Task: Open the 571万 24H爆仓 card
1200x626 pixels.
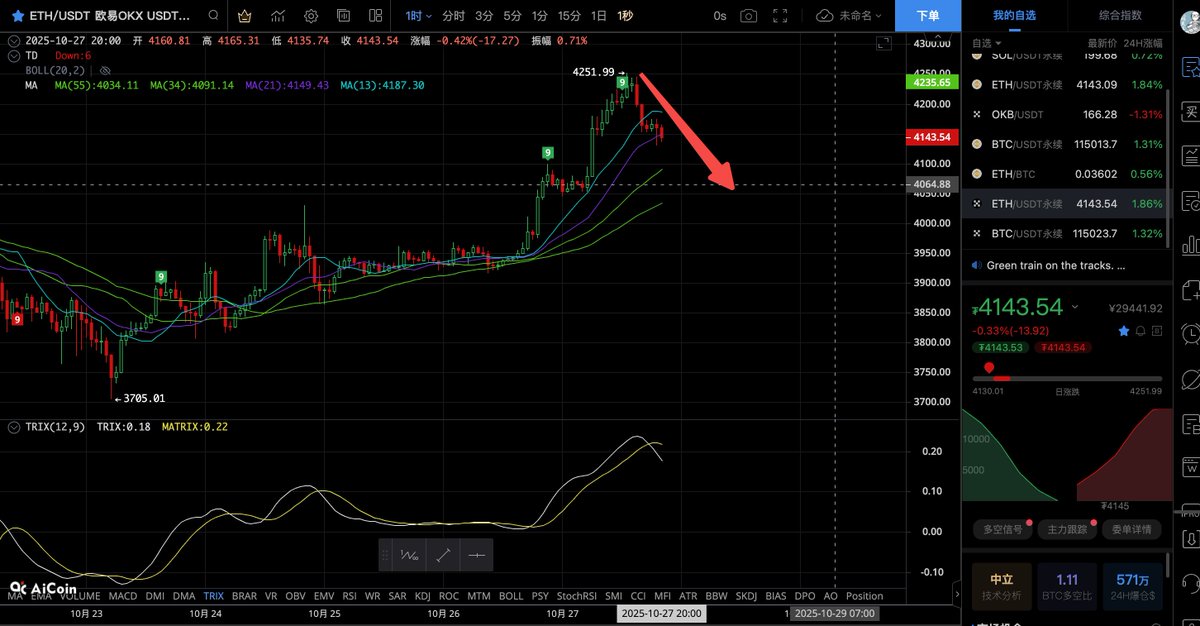Action: pos(1132,585)
